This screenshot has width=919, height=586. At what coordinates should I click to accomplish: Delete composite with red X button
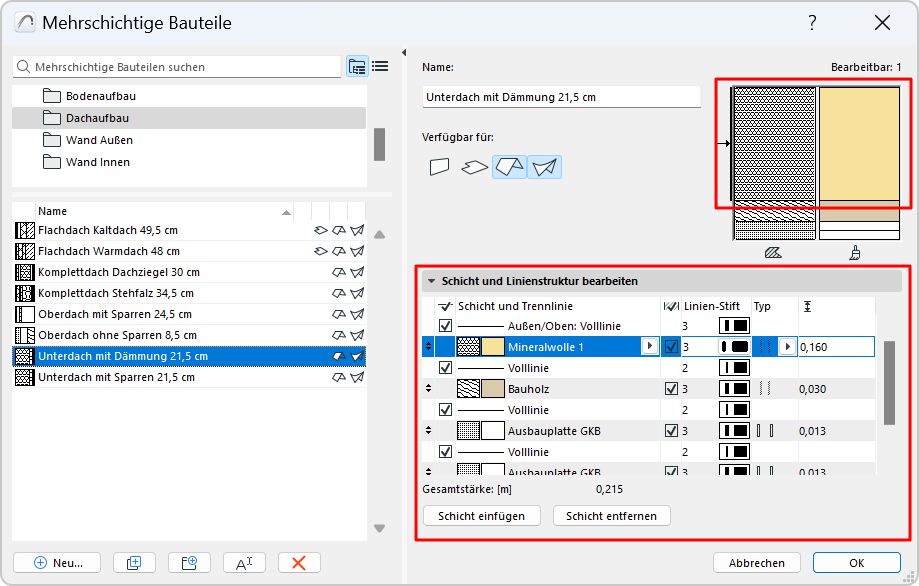(x=299, y=563)
